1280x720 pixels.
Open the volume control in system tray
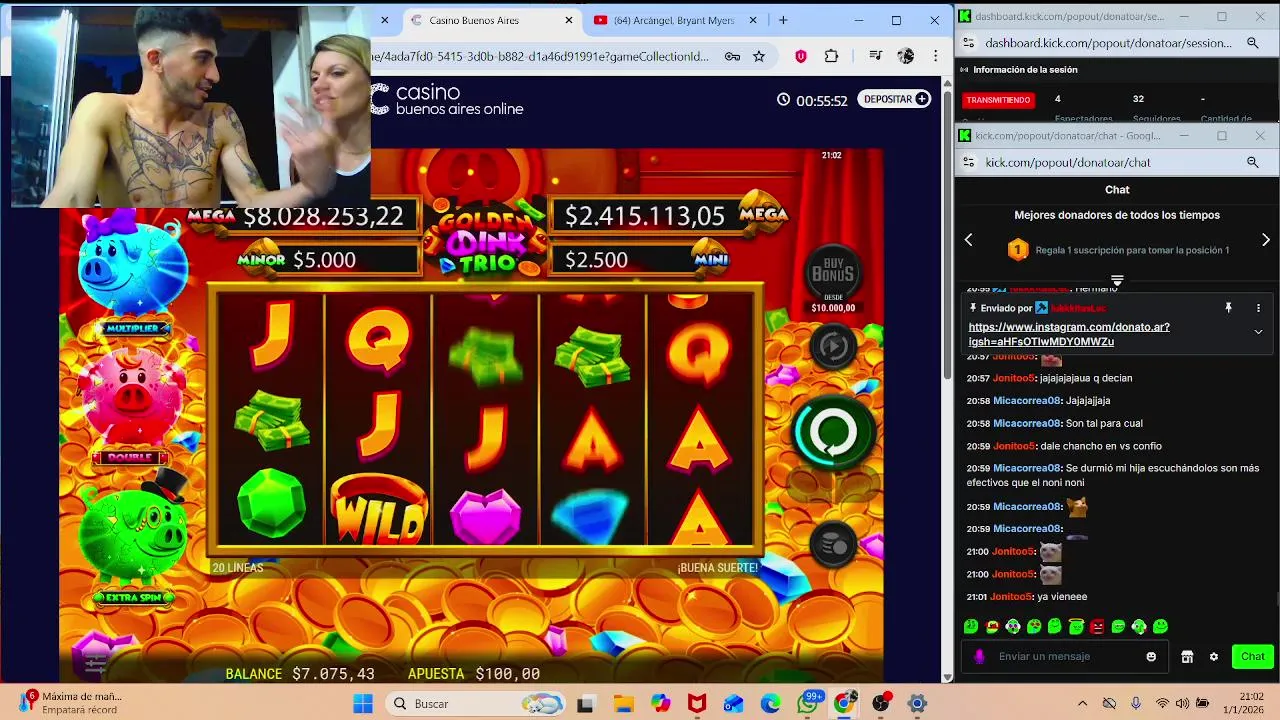(1182, 703)
